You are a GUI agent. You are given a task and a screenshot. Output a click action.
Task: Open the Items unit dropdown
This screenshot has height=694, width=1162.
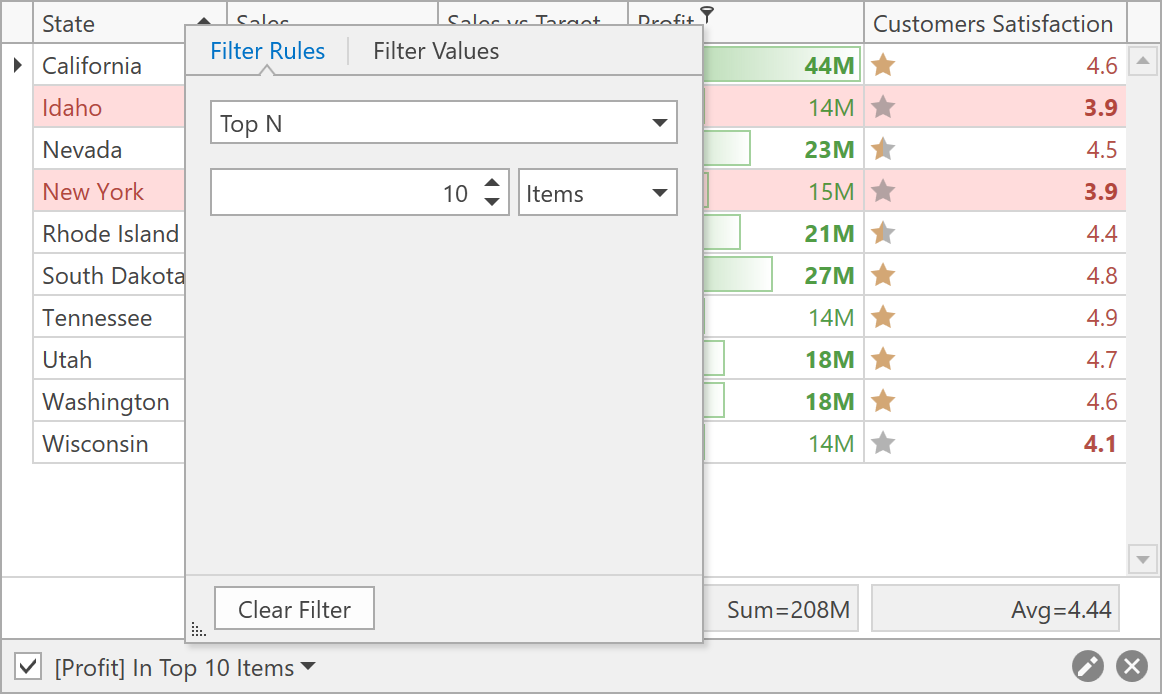[660, 193]
